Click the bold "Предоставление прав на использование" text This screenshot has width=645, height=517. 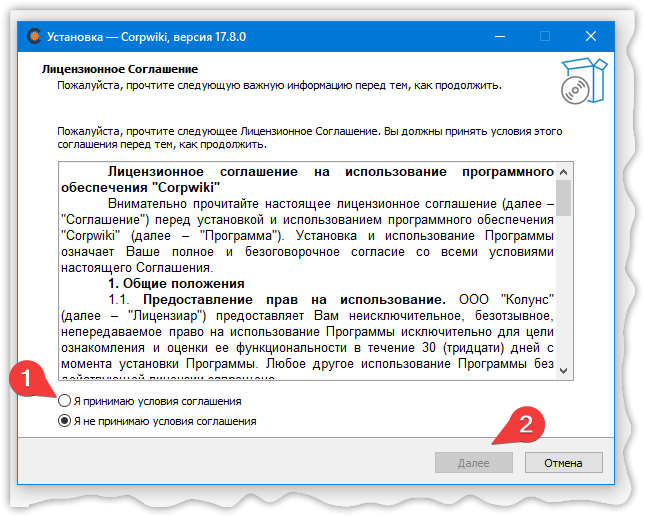pyautogui.click(x=293, y=298)
